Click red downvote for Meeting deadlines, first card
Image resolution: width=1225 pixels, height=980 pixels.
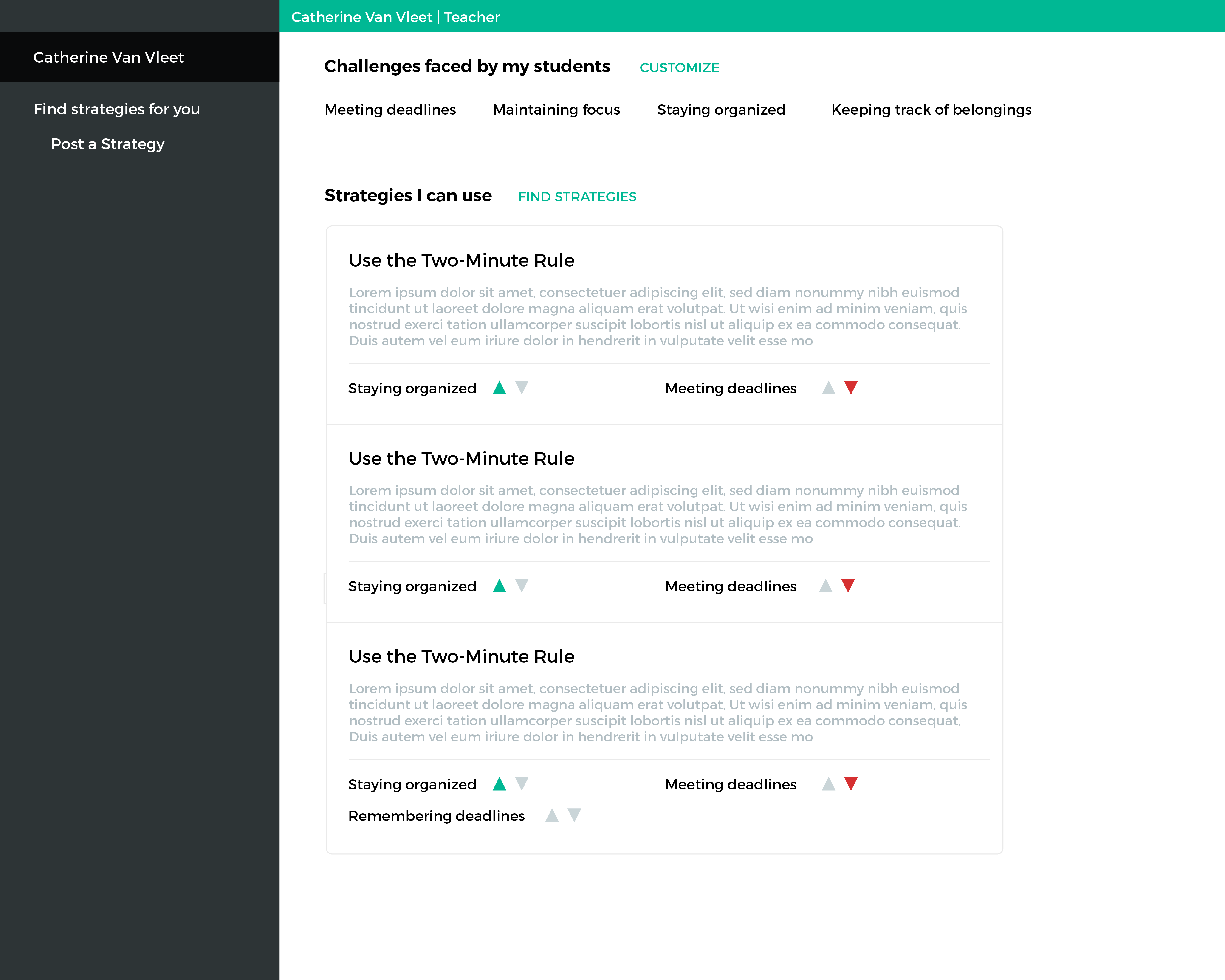coord(851,388)
